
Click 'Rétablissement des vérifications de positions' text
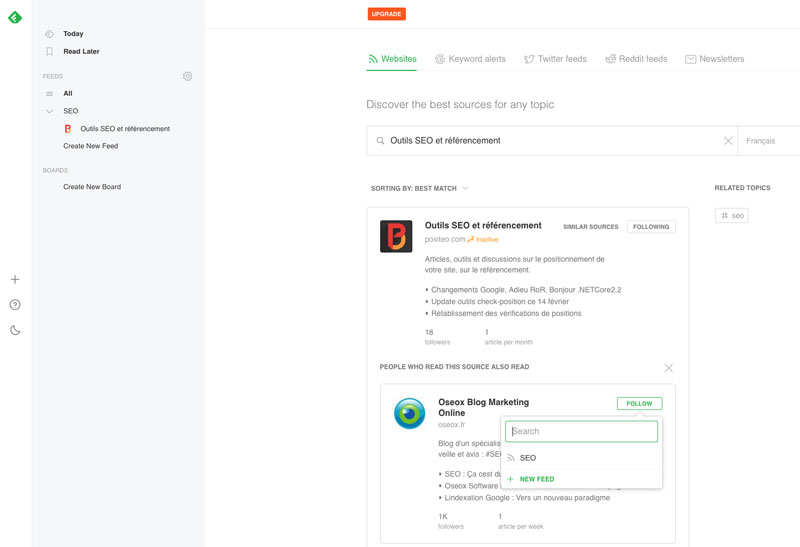506,313
